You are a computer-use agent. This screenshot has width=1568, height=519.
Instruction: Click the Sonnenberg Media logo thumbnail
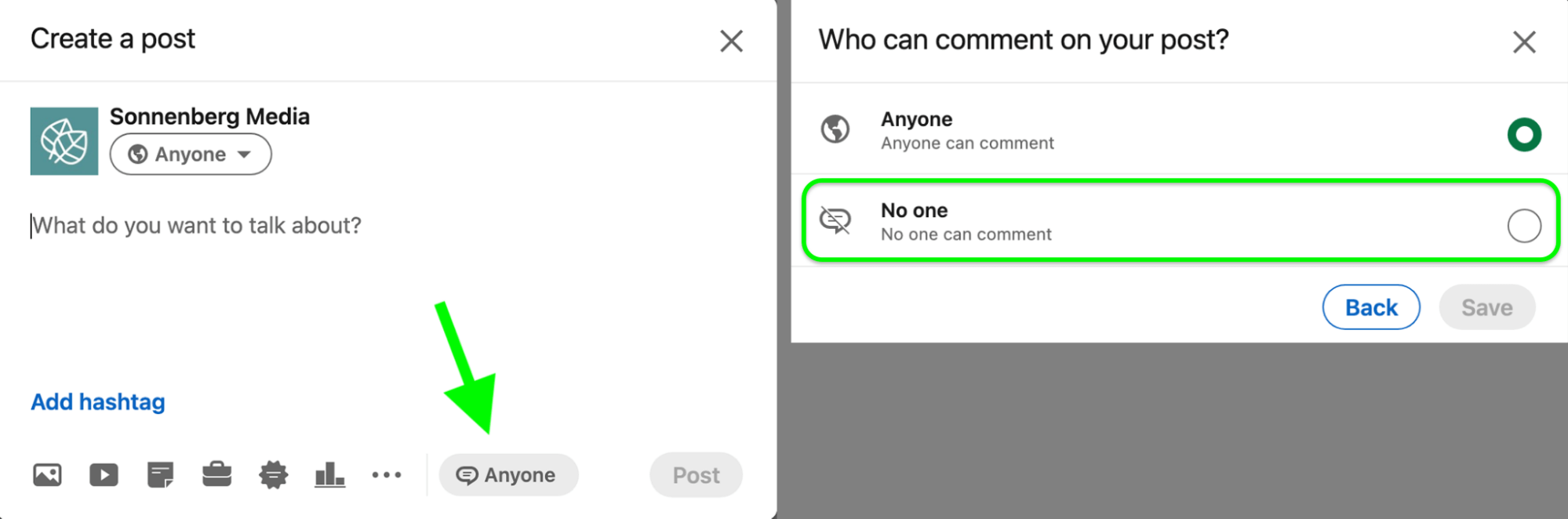click(x=64, y=141)
